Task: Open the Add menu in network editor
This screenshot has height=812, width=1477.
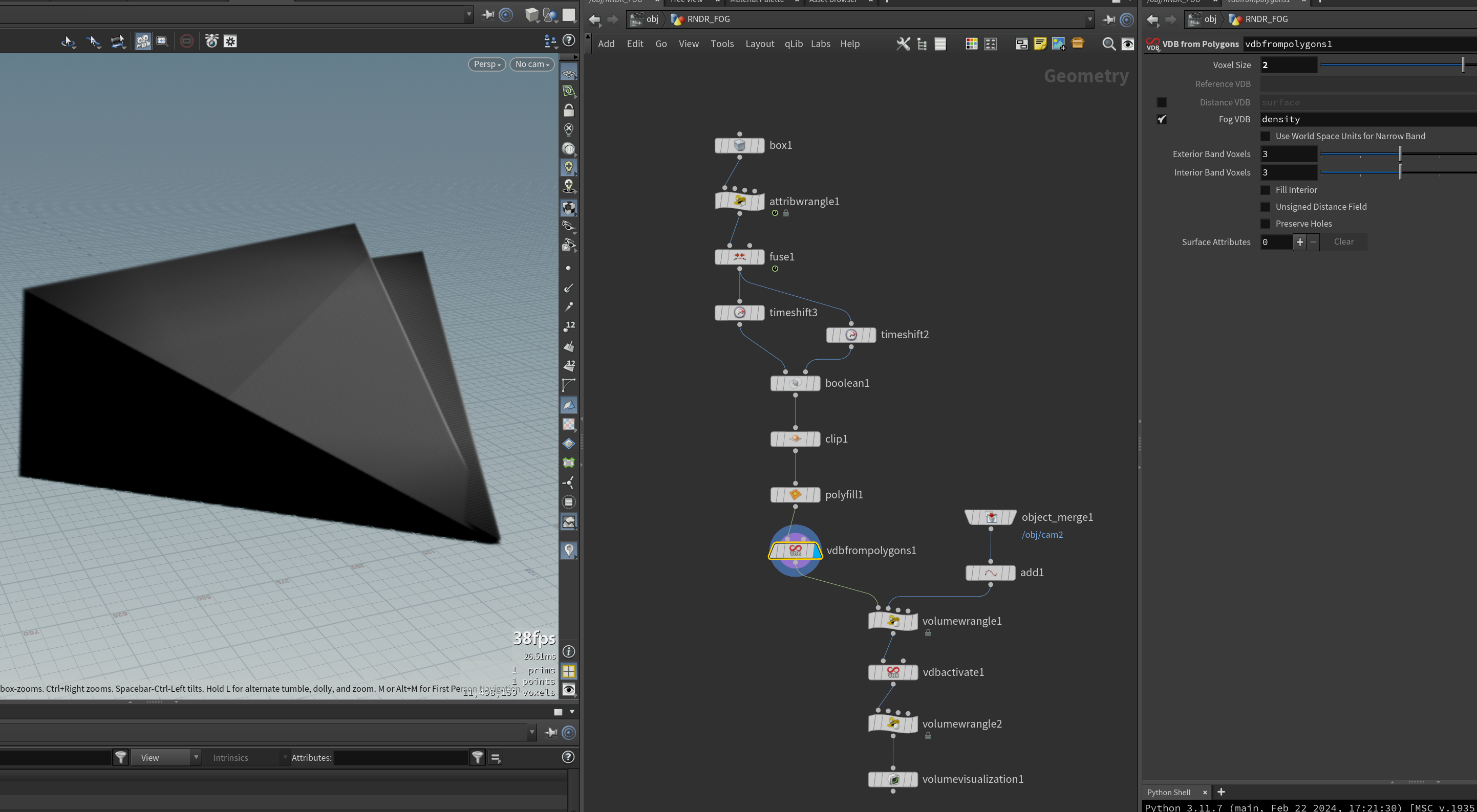Action: point(606,44)
